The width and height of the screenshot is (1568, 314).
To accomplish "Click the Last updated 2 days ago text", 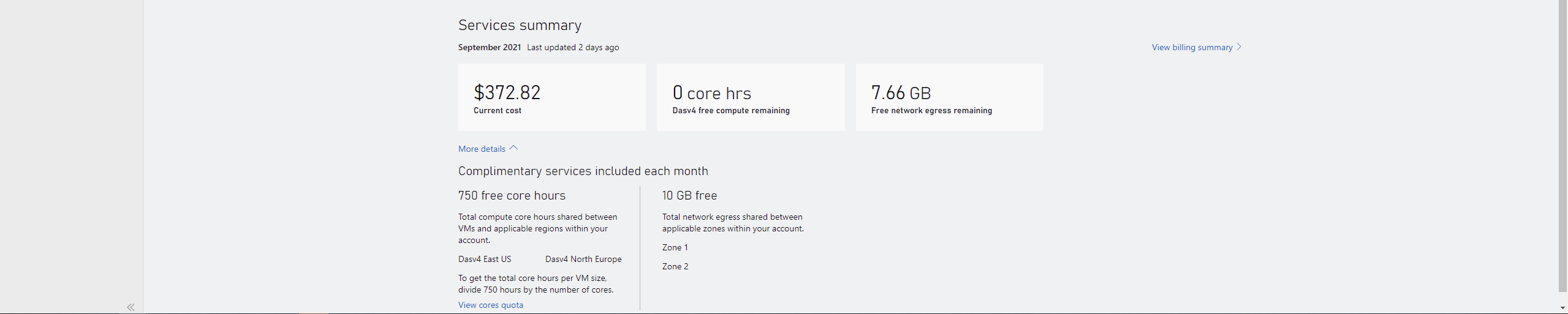I will (x=573, y=47).
